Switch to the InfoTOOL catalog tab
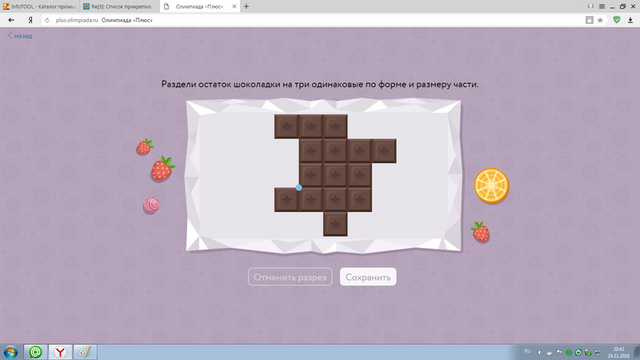640x360 pixels. [x=40, y=7]
